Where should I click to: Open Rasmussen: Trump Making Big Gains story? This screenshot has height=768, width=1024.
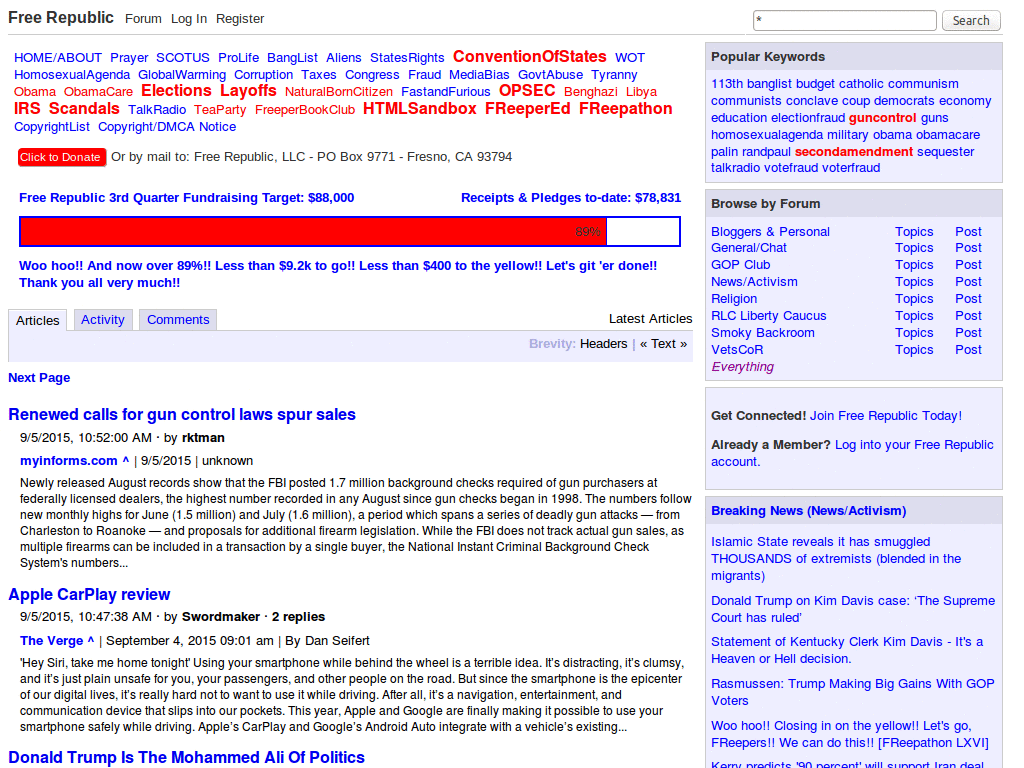tap(853, 692)
